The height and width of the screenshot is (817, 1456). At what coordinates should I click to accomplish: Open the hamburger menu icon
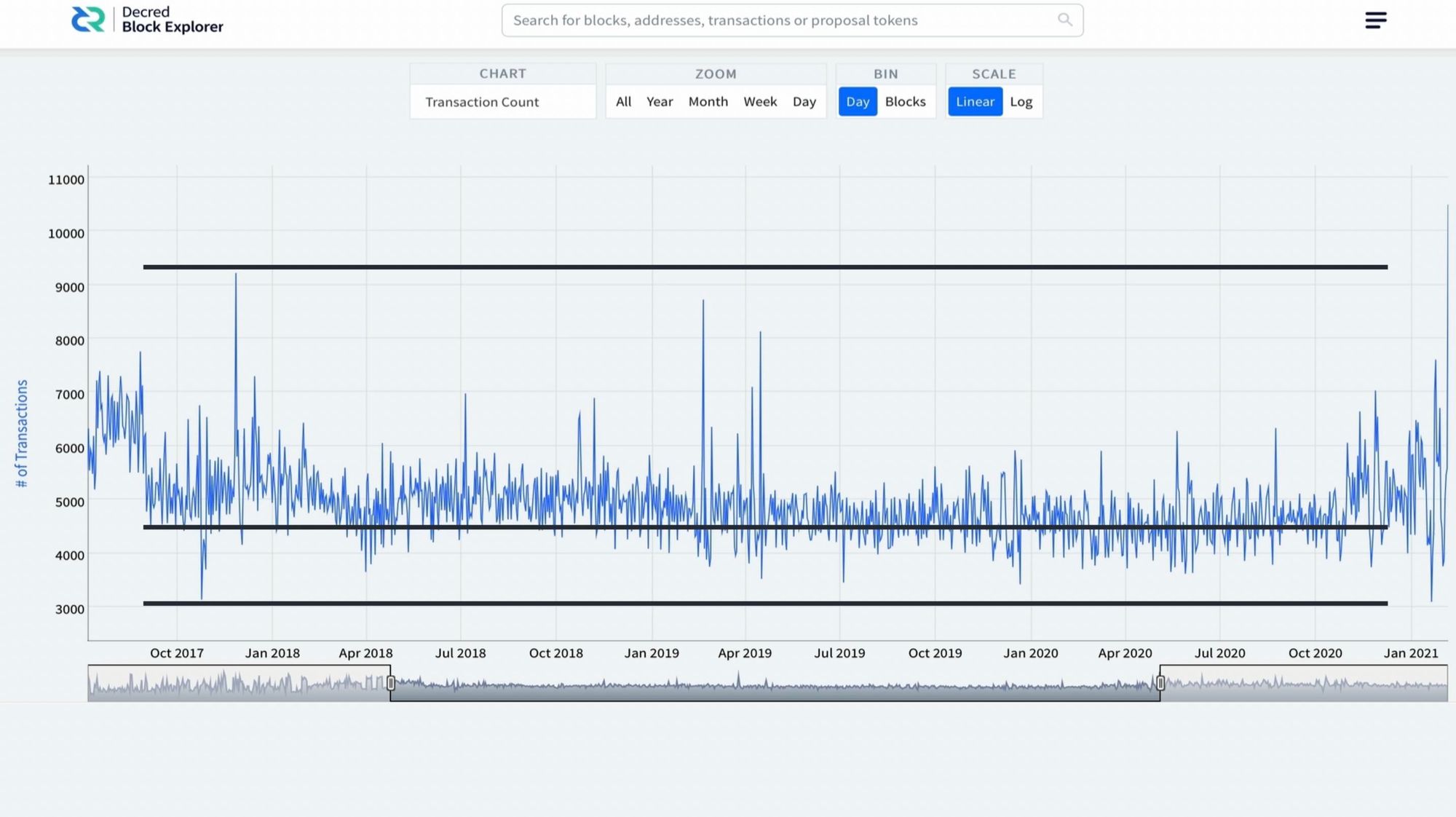pyautogui.click(x=1375, y=20)
